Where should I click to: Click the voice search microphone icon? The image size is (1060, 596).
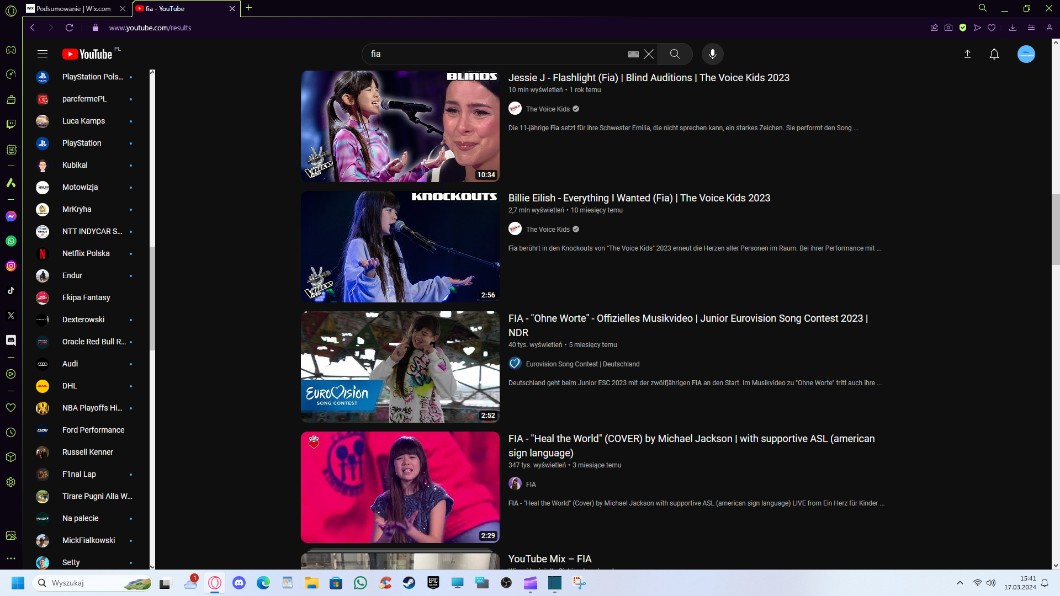coord(712,54)
